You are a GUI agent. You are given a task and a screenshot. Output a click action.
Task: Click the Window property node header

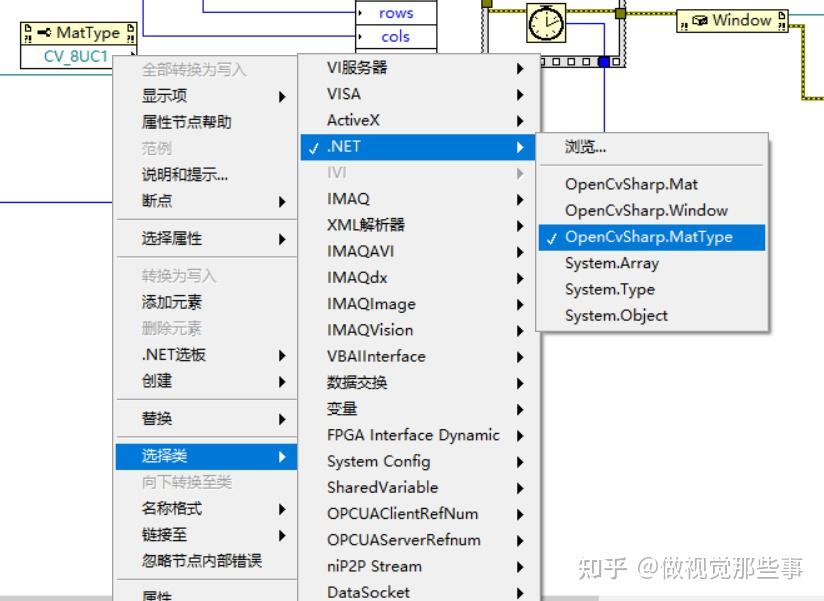point(733,21)
